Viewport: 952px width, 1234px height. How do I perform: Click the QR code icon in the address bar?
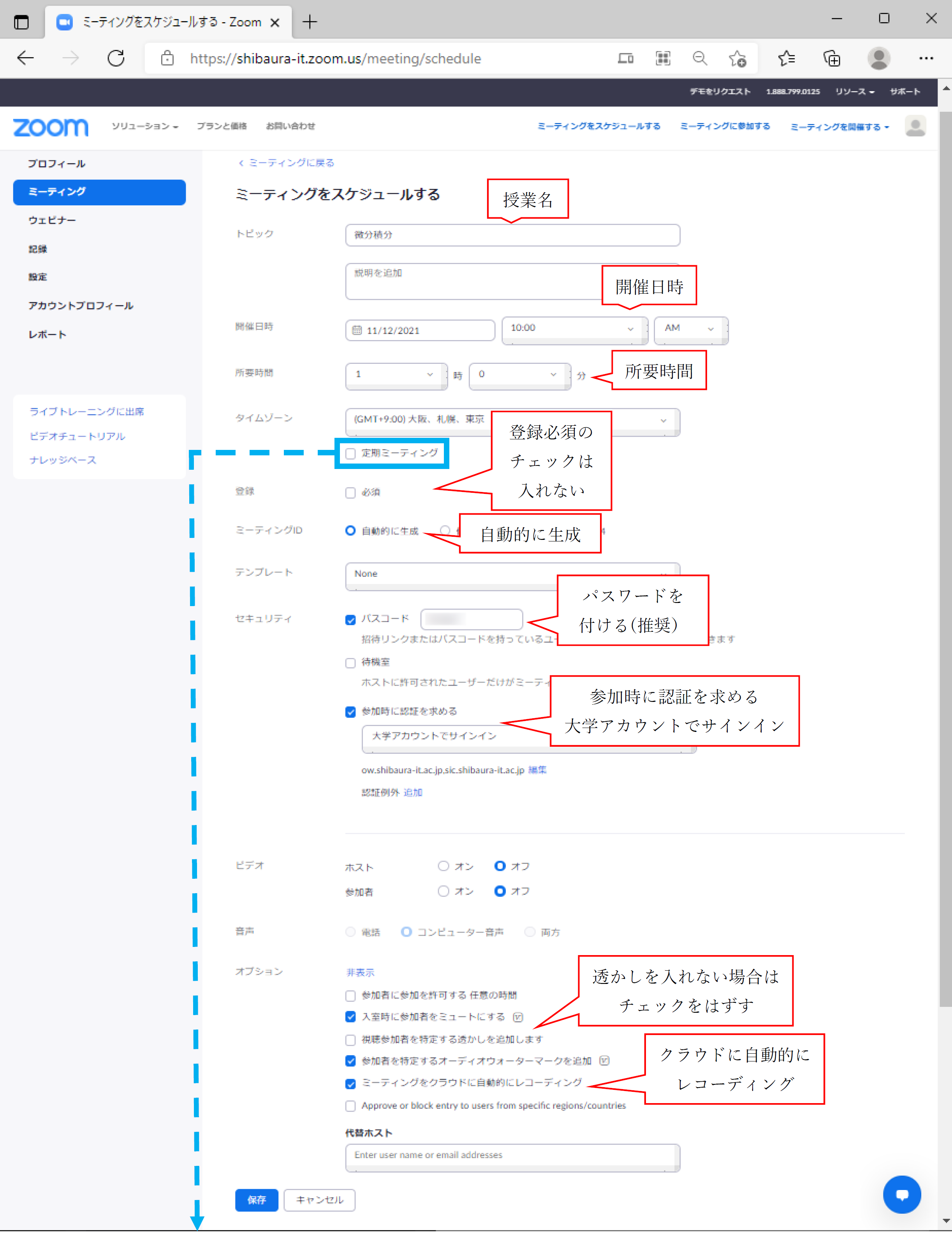click(x=663, y=58)
